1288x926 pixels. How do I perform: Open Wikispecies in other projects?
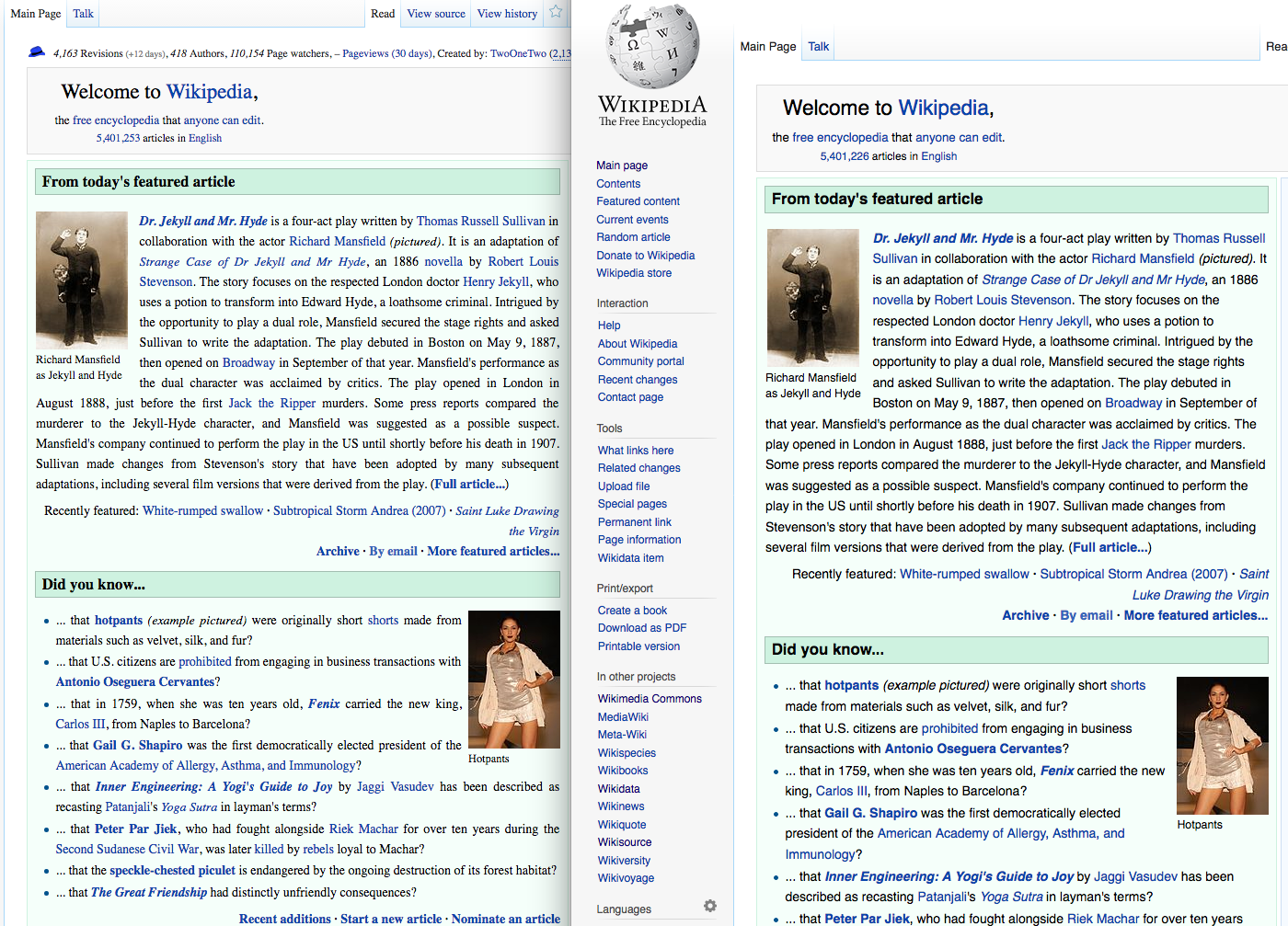(627, 753)
